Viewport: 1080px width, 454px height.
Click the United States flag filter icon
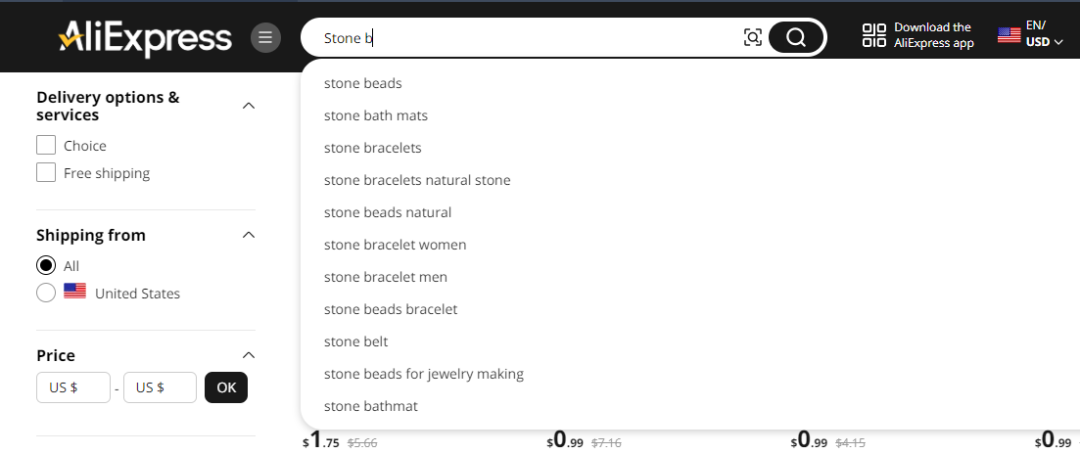coord(74,292)
